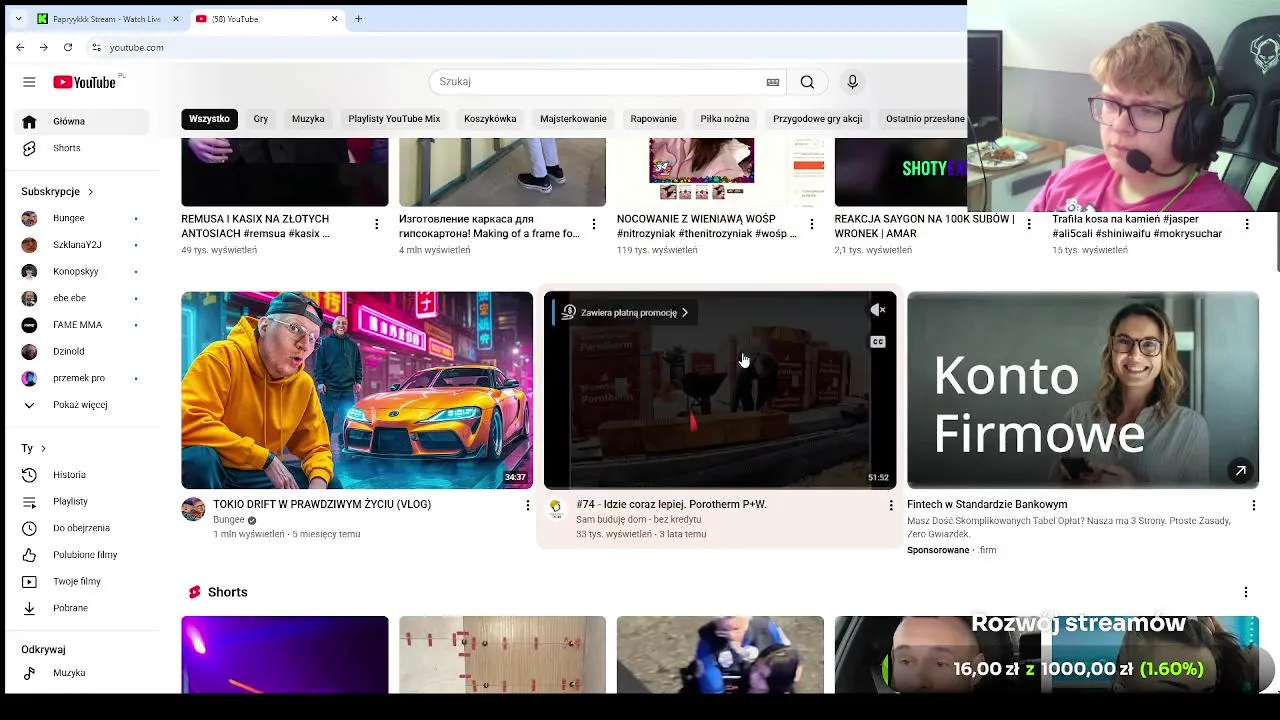Switch to the Papryykkk Stream tab
This screenshot has width=1280, height=720.
tap(108, 18)
